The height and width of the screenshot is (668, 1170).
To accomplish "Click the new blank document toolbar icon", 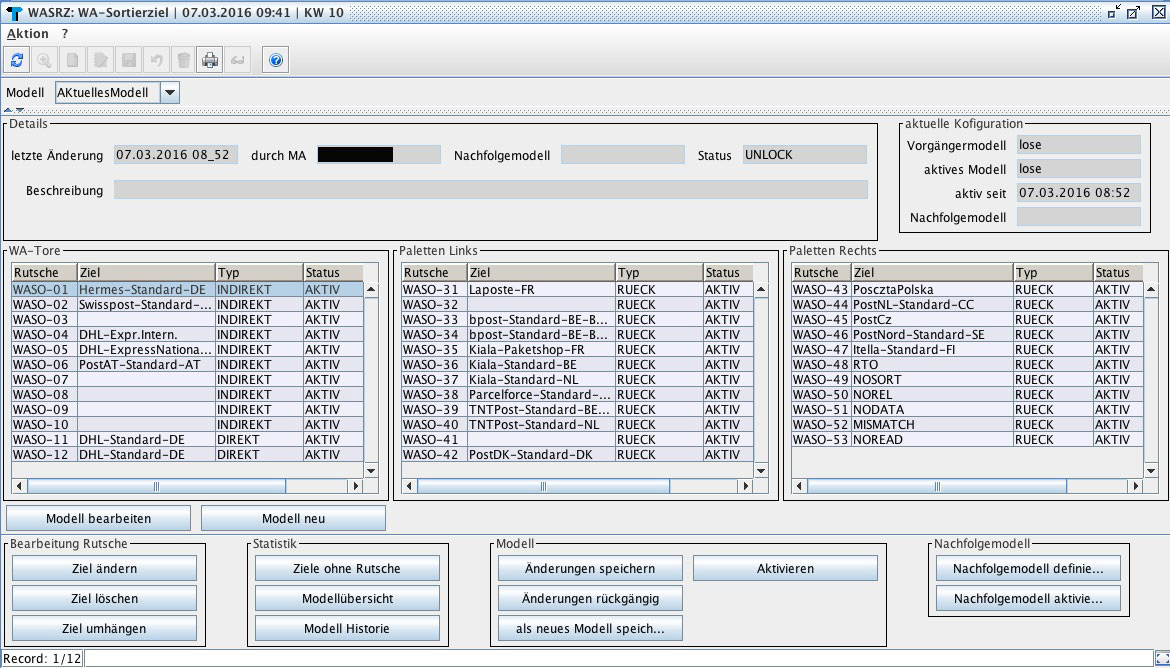I will click(72, 60).
